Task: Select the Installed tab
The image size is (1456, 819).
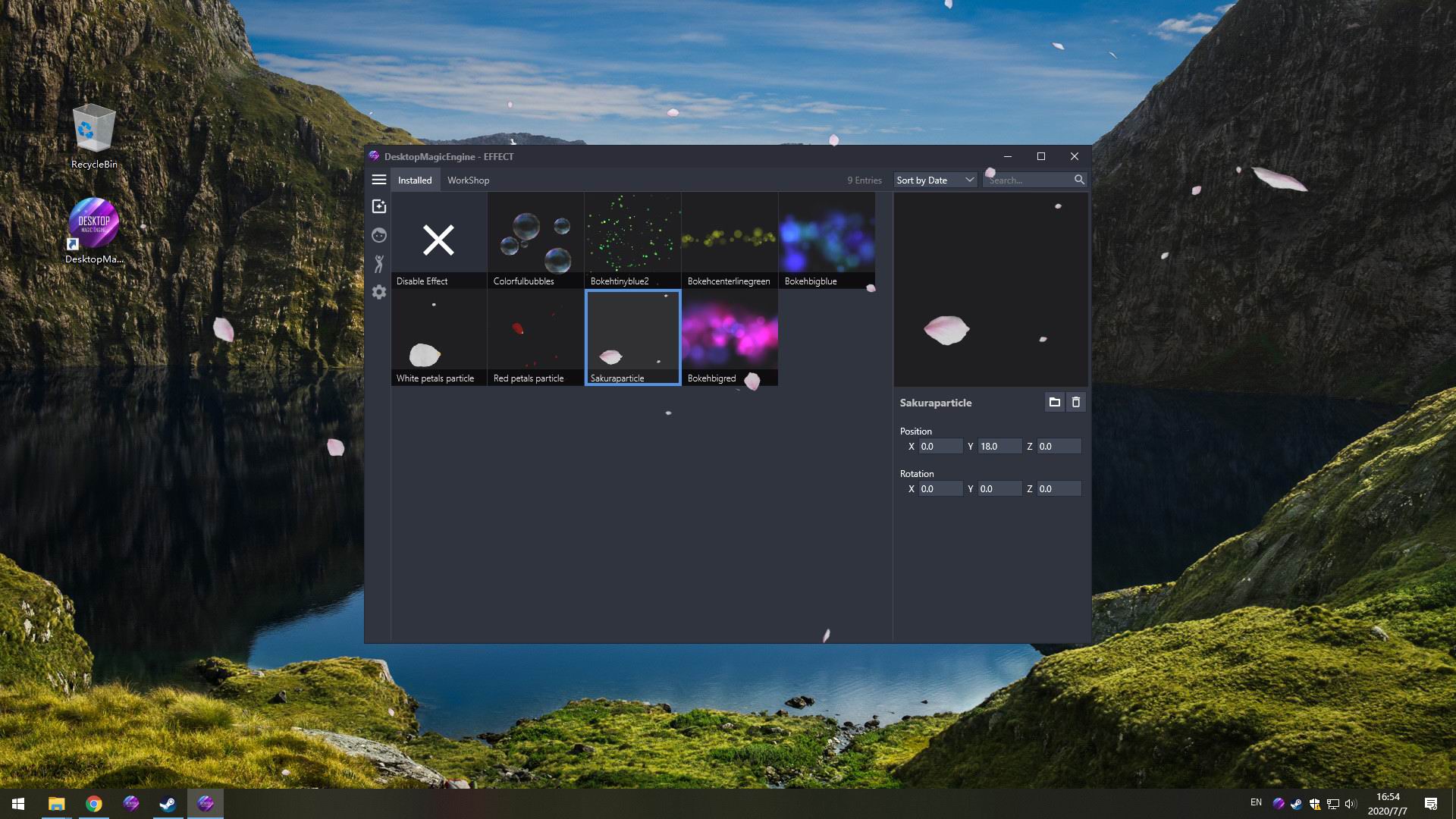Action: [414, 180]
